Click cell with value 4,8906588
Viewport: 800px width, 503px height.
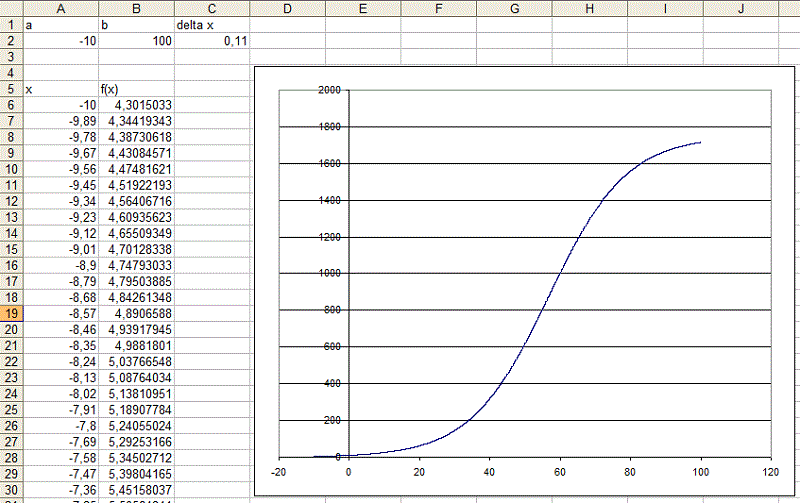(137, 313)
